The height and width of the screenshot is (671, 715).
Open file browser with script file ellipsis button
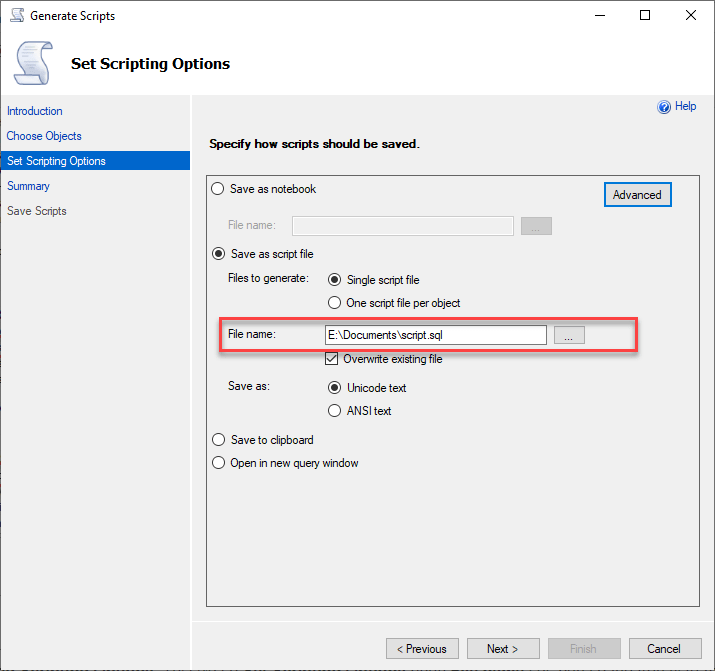point(569,336)
